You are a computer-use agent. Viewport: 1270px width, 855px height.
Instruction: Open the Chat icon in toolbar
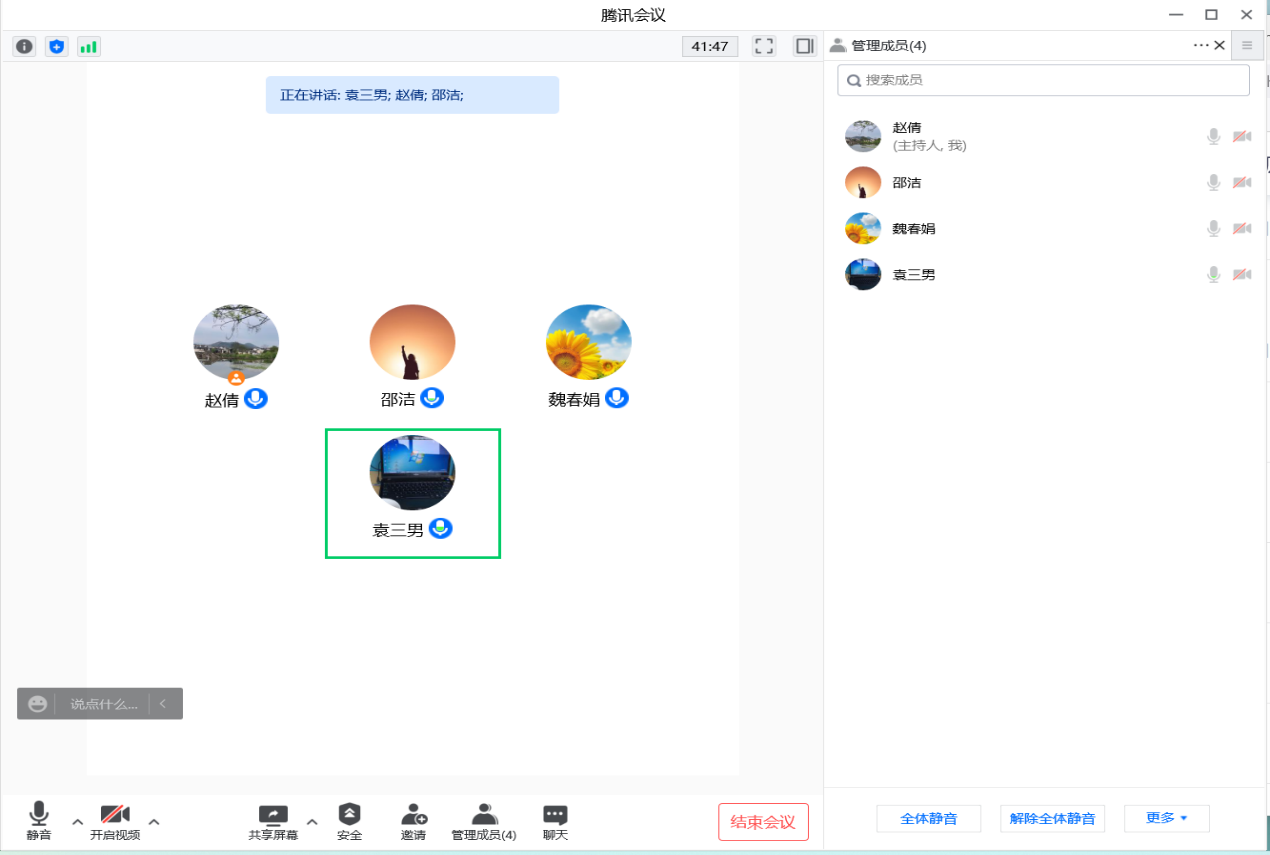click(x=555, y=822)
